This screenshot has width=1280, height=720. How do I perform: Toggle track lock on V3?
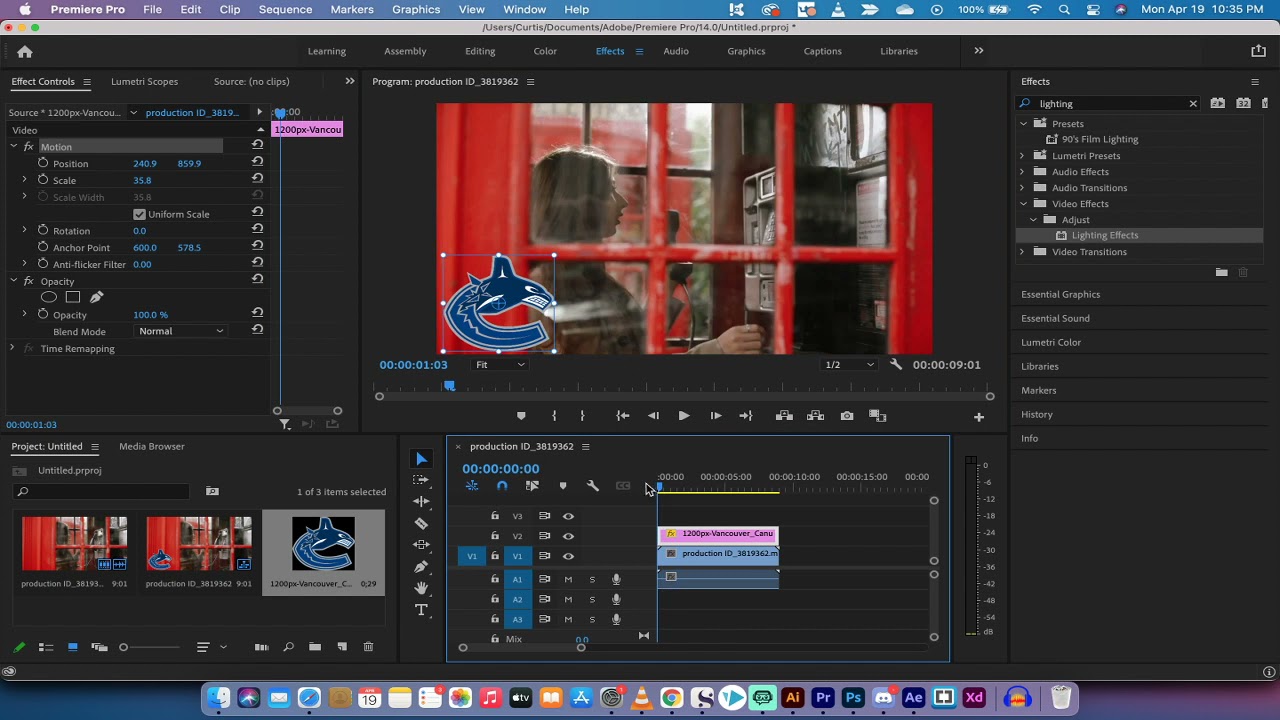tap(494, 516)
